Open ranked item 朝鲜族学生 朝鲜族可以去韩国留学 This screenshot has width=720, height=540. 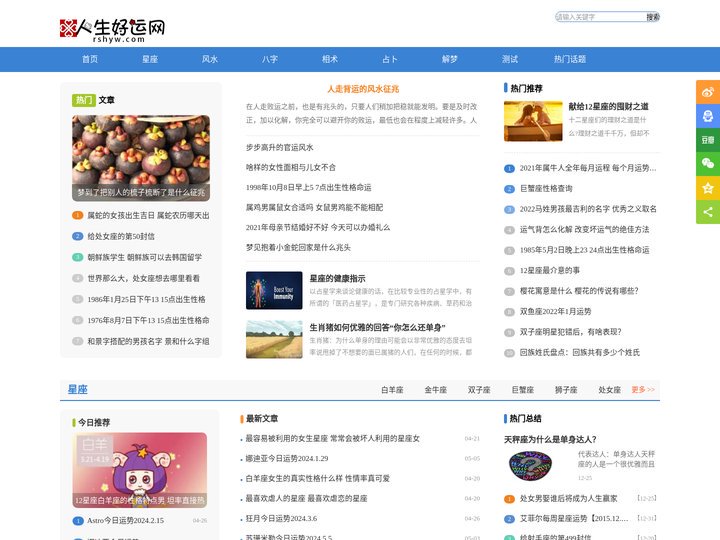[145, 257]
